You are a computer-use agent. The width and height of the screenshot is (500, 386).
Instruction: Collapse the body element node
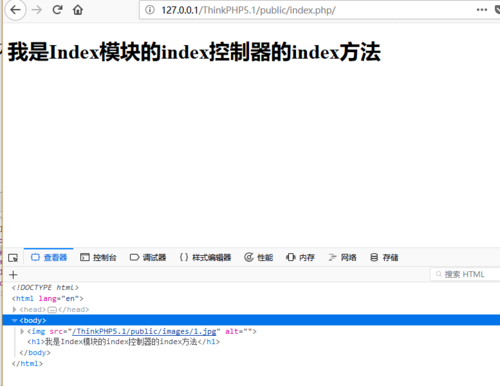click(x=14, y=320)
